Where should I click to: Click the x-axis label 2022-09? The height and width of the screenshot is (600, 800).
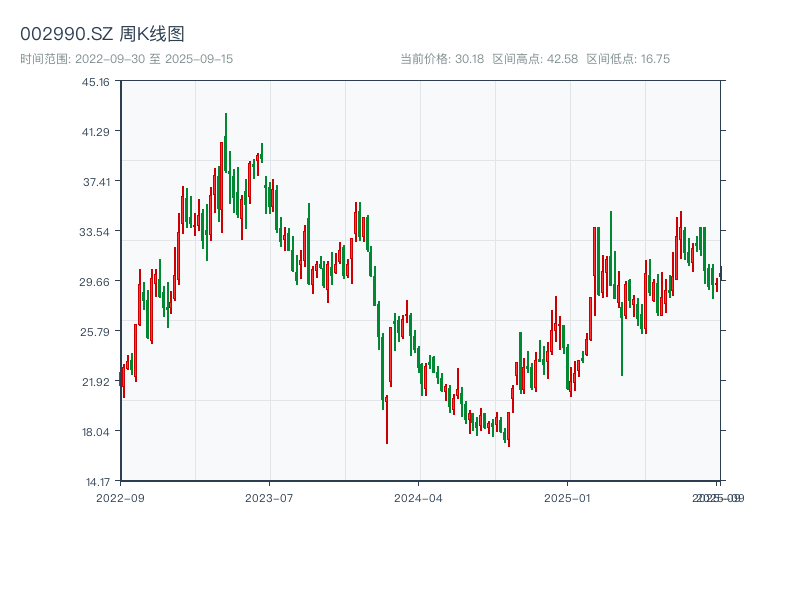(x=120, y=498)
